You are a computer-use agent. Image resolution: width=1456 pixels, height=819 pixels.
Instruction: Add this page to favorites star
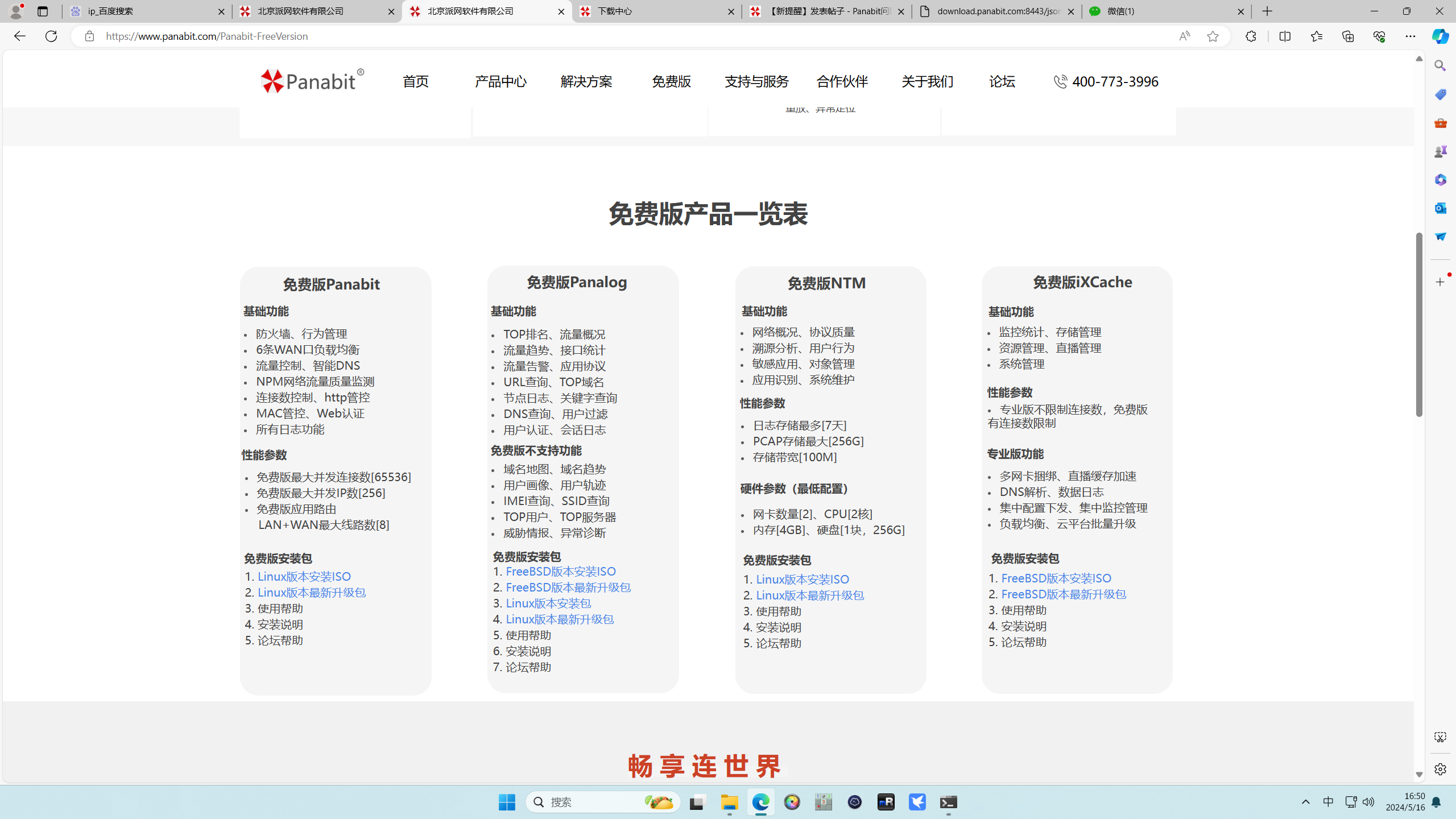(x=1213, y=36)
